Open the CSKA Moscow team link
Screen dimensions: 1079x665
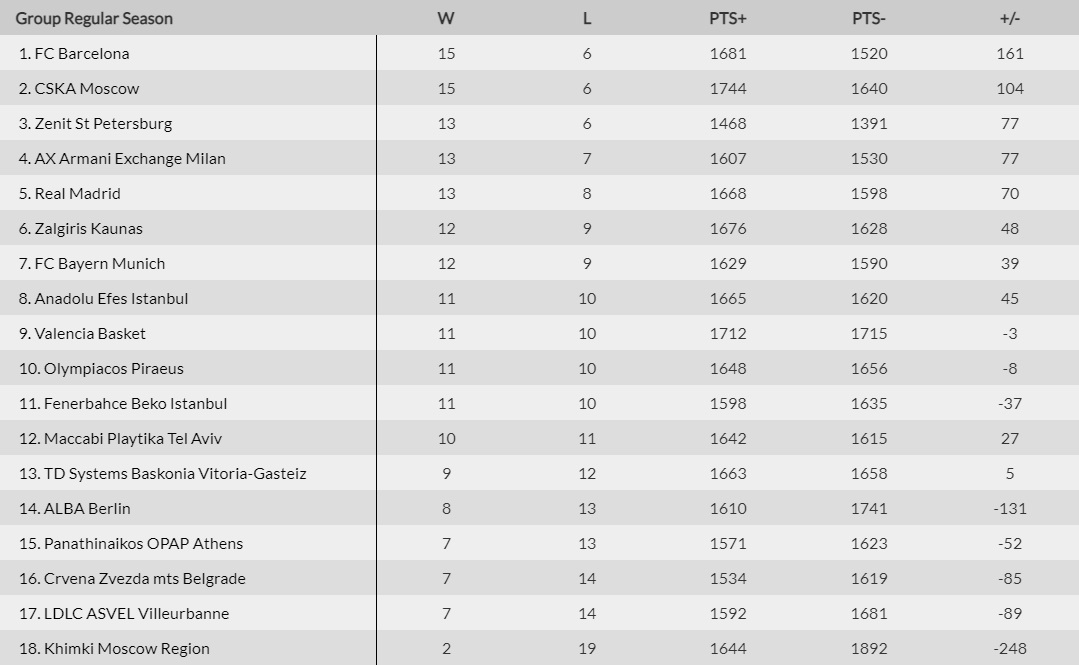(87, 89)
